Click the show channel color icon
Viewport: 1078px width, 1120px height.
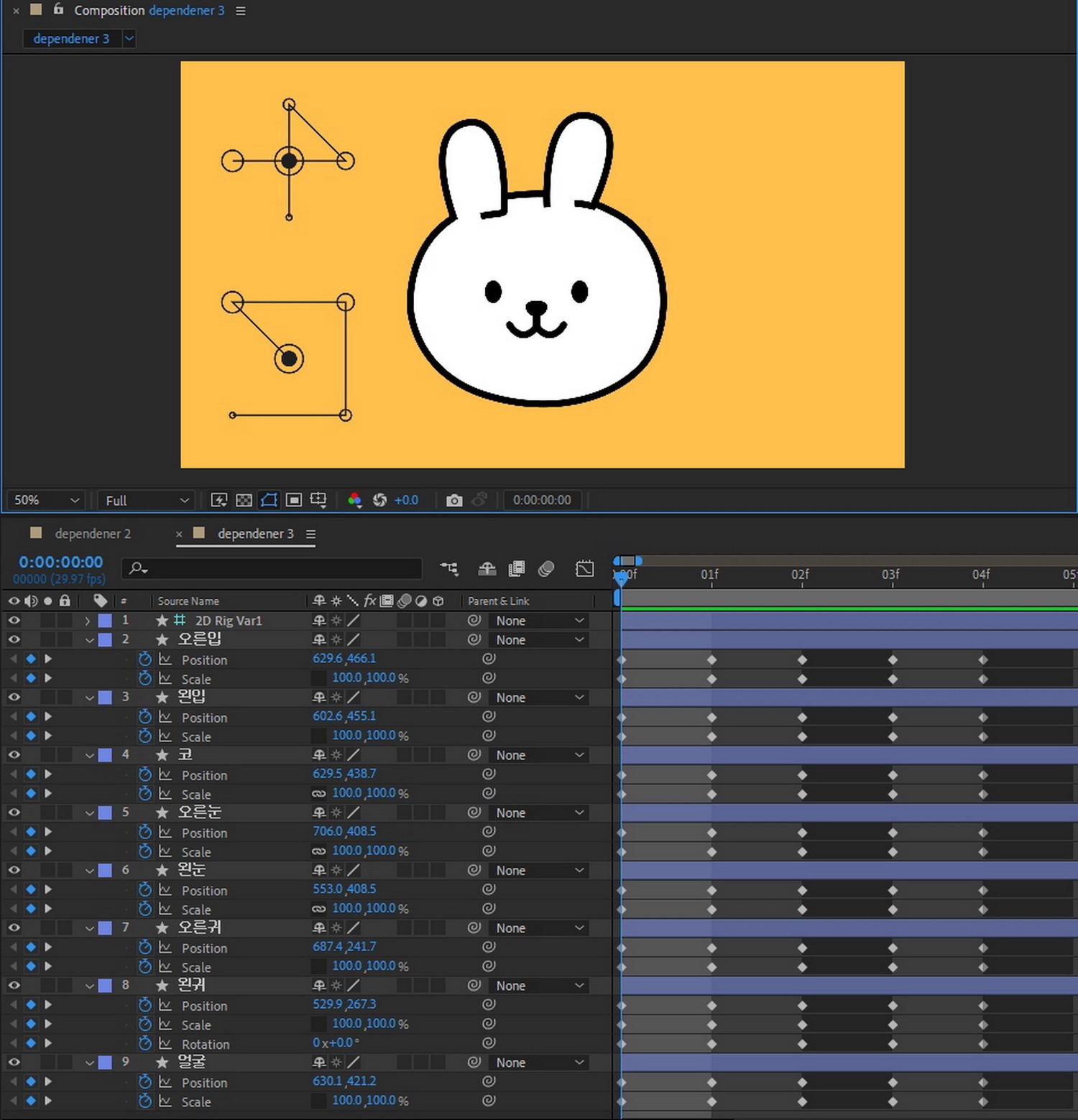point(354,501)
